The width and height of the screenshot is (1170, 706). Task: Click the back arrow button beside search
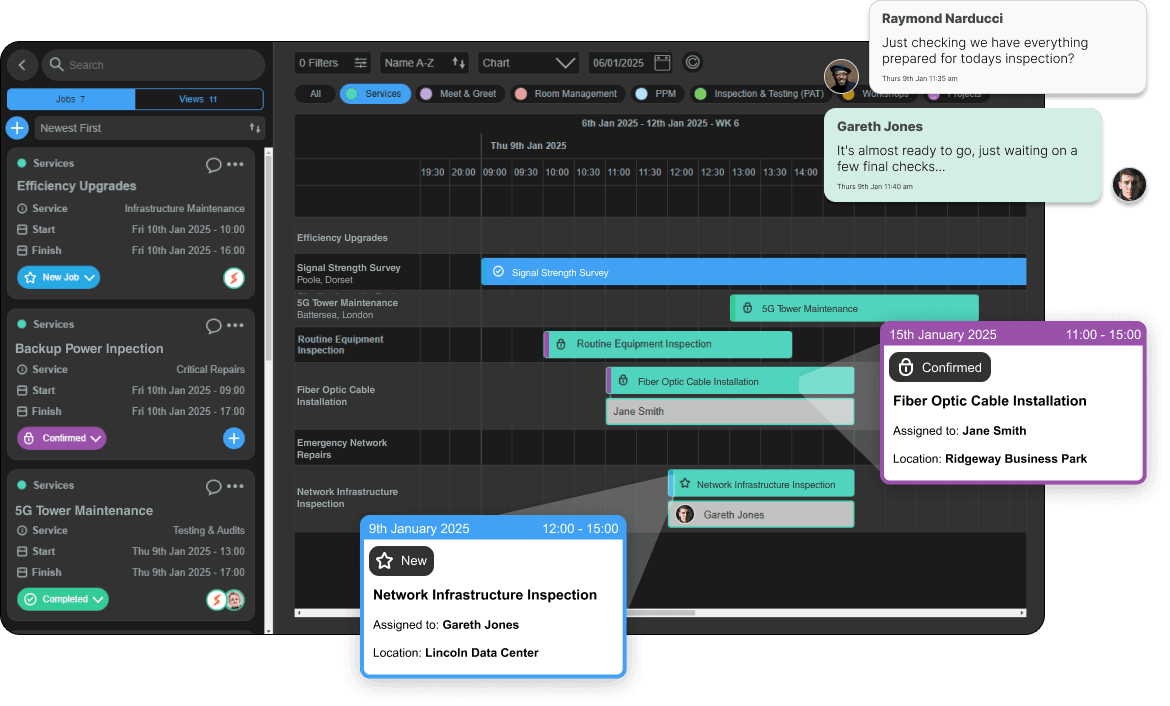[x=22, y=65]
